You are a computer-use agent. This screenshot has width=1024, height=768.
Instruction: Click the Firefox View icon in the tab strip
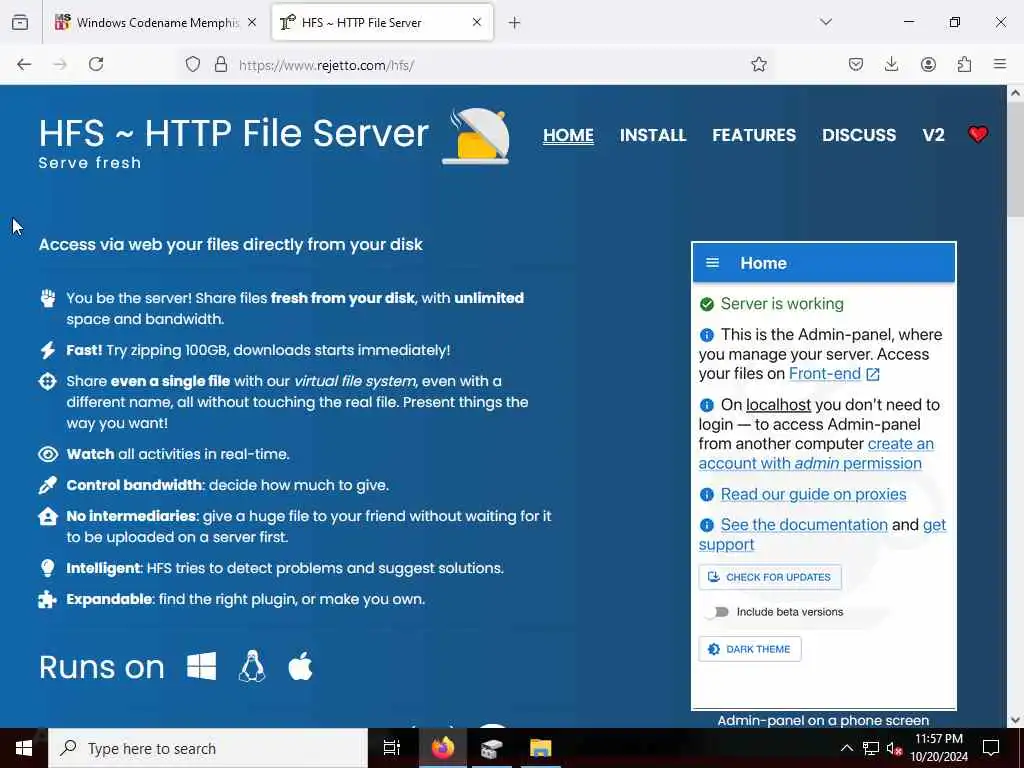click(x=20, y=22)
